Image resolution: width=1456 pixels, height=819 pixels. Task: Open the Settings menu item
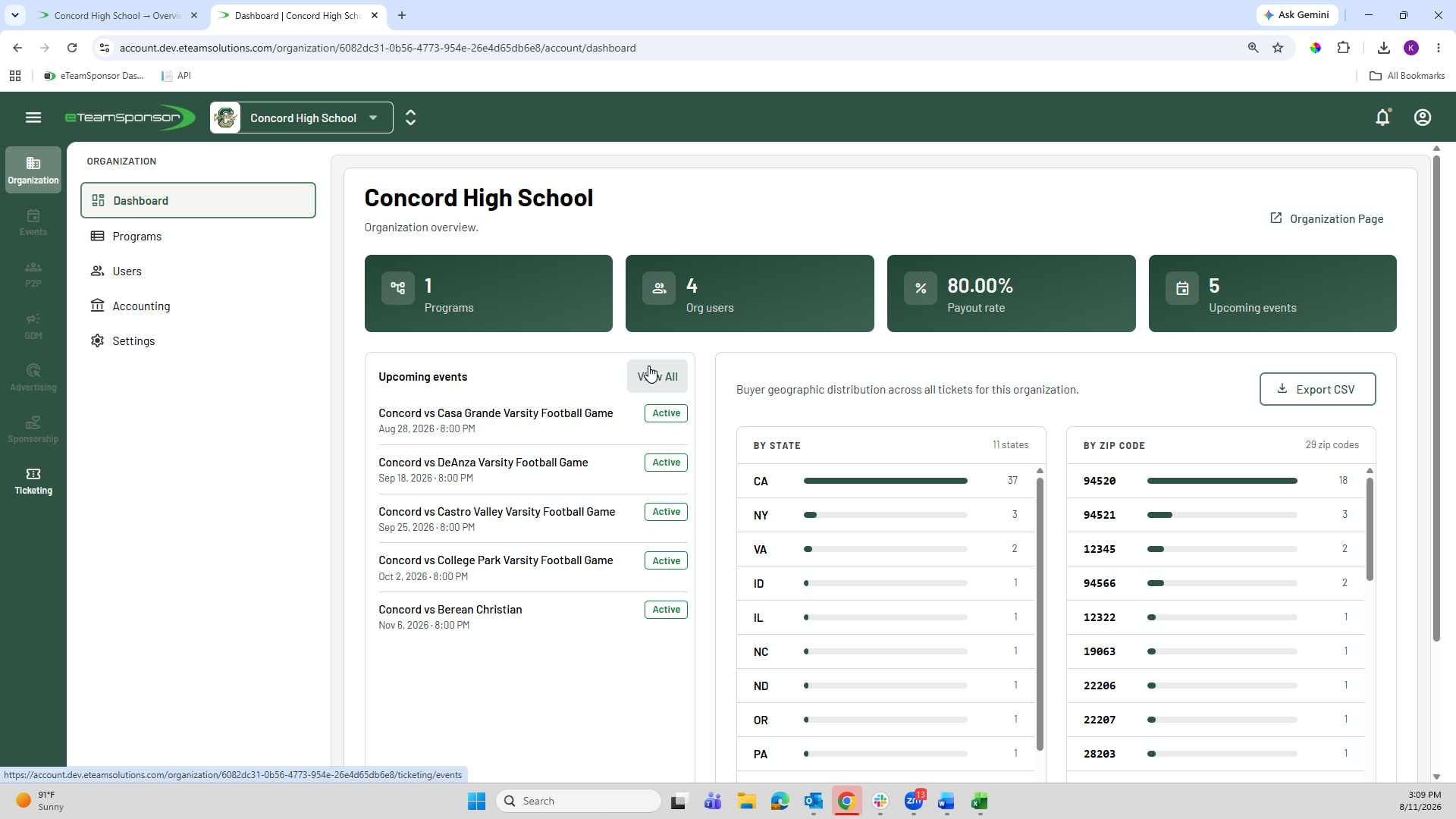198,341
